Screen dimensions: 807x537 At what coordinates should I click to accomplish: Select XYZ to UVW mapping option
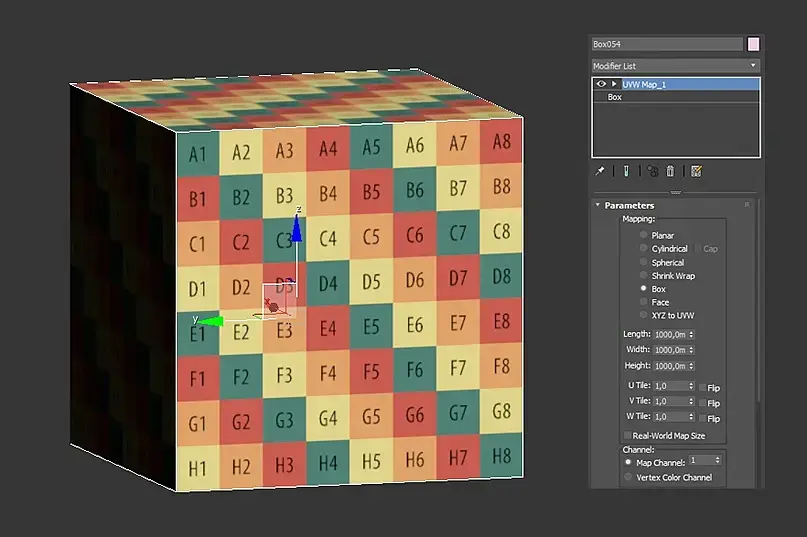[x=643, y=315]
